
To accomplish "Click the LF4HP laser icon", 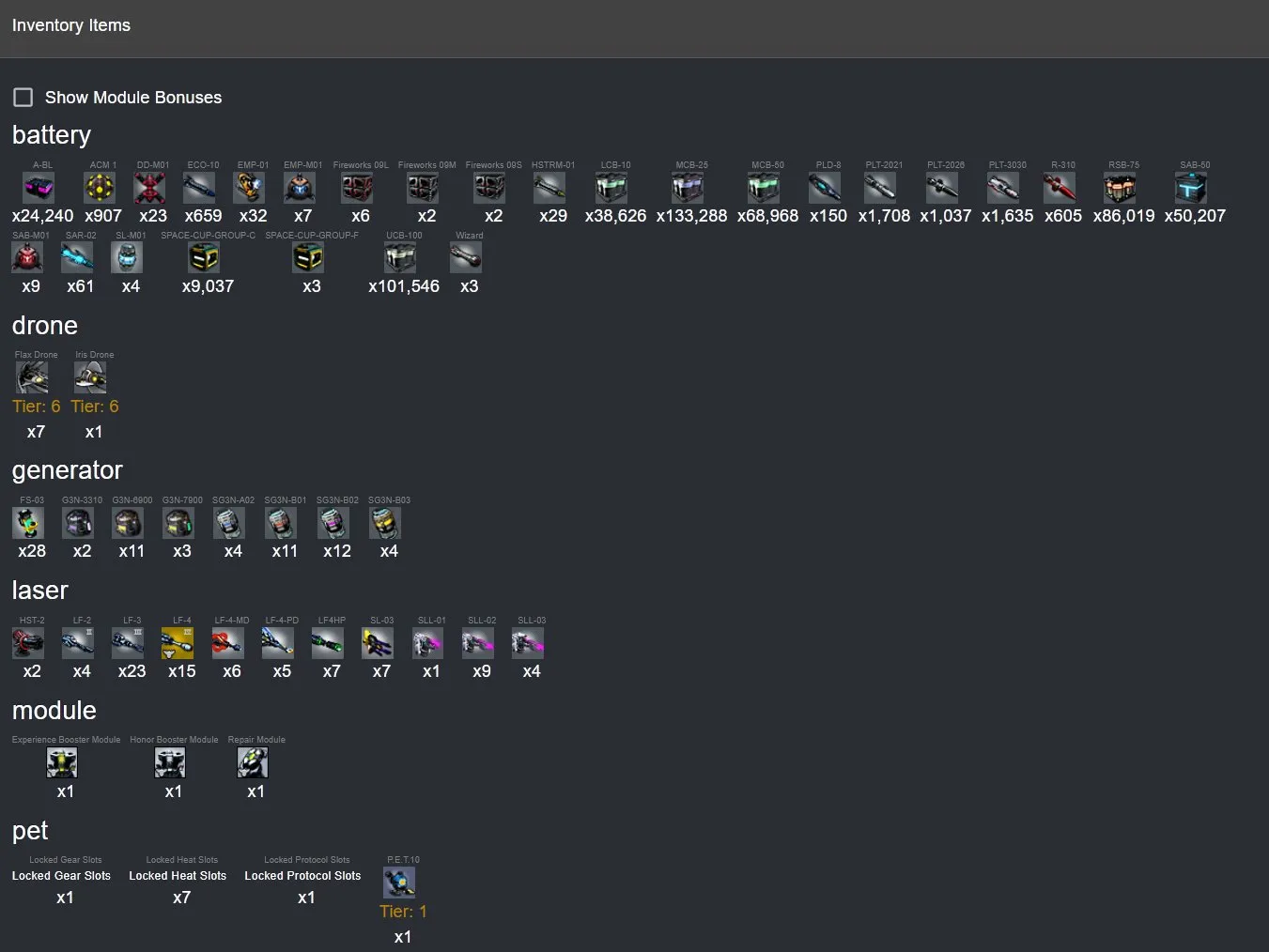I will coord(328,643).
